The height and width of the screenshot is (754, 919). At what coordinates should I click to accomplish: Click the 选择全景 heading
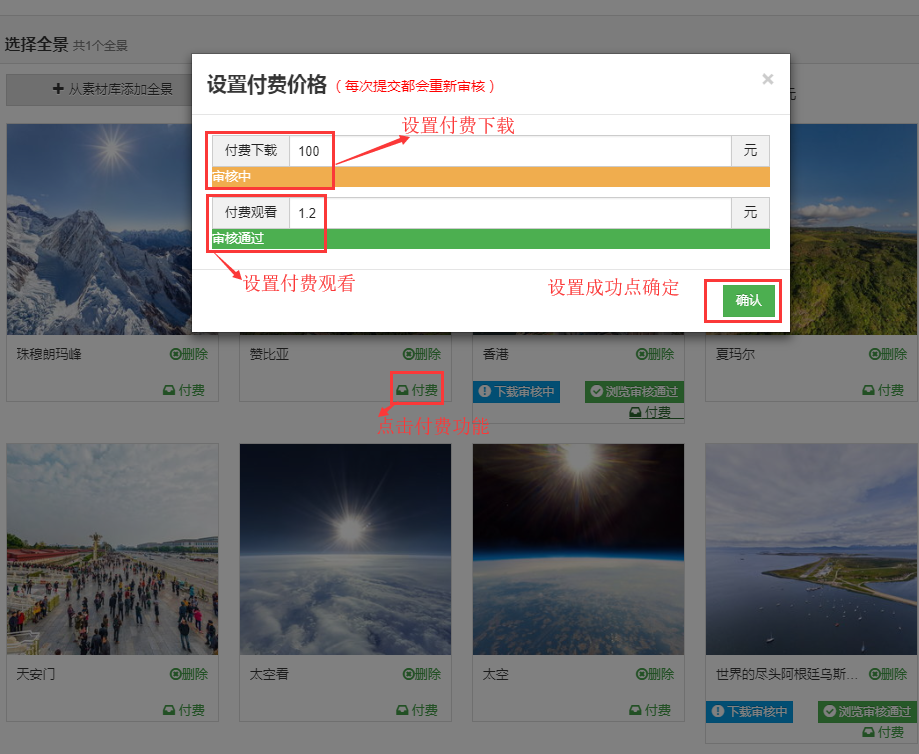coord(36,45)
